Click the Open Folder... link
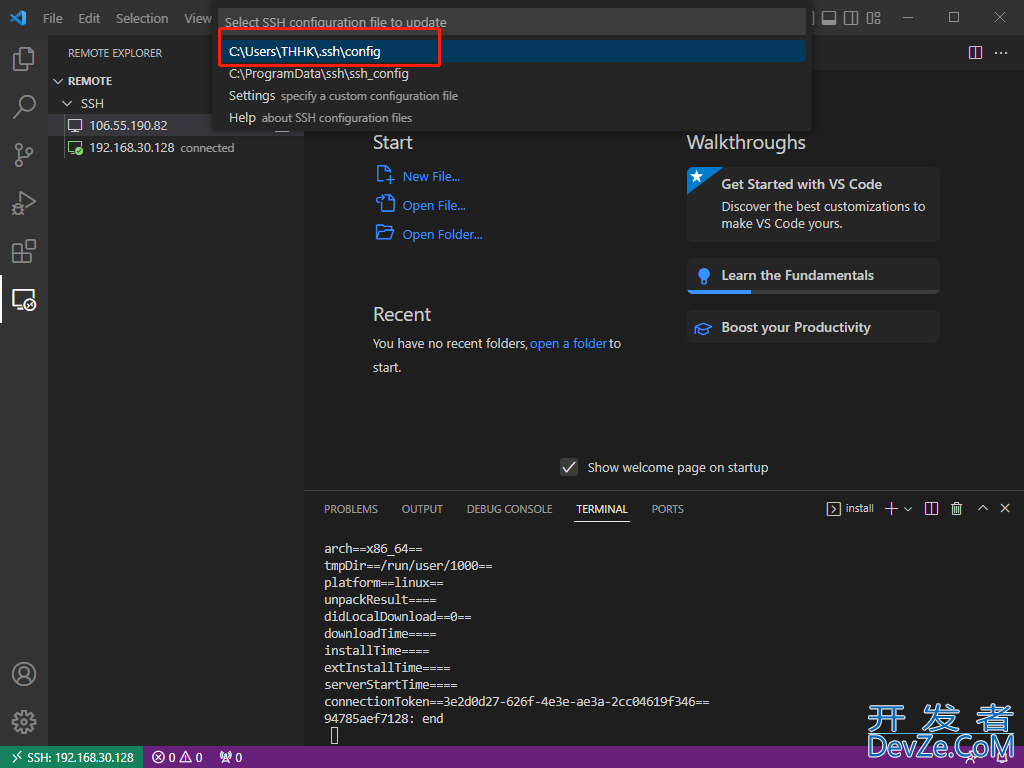The height and width of the screenshot is (768, 1024). [442, 234]
